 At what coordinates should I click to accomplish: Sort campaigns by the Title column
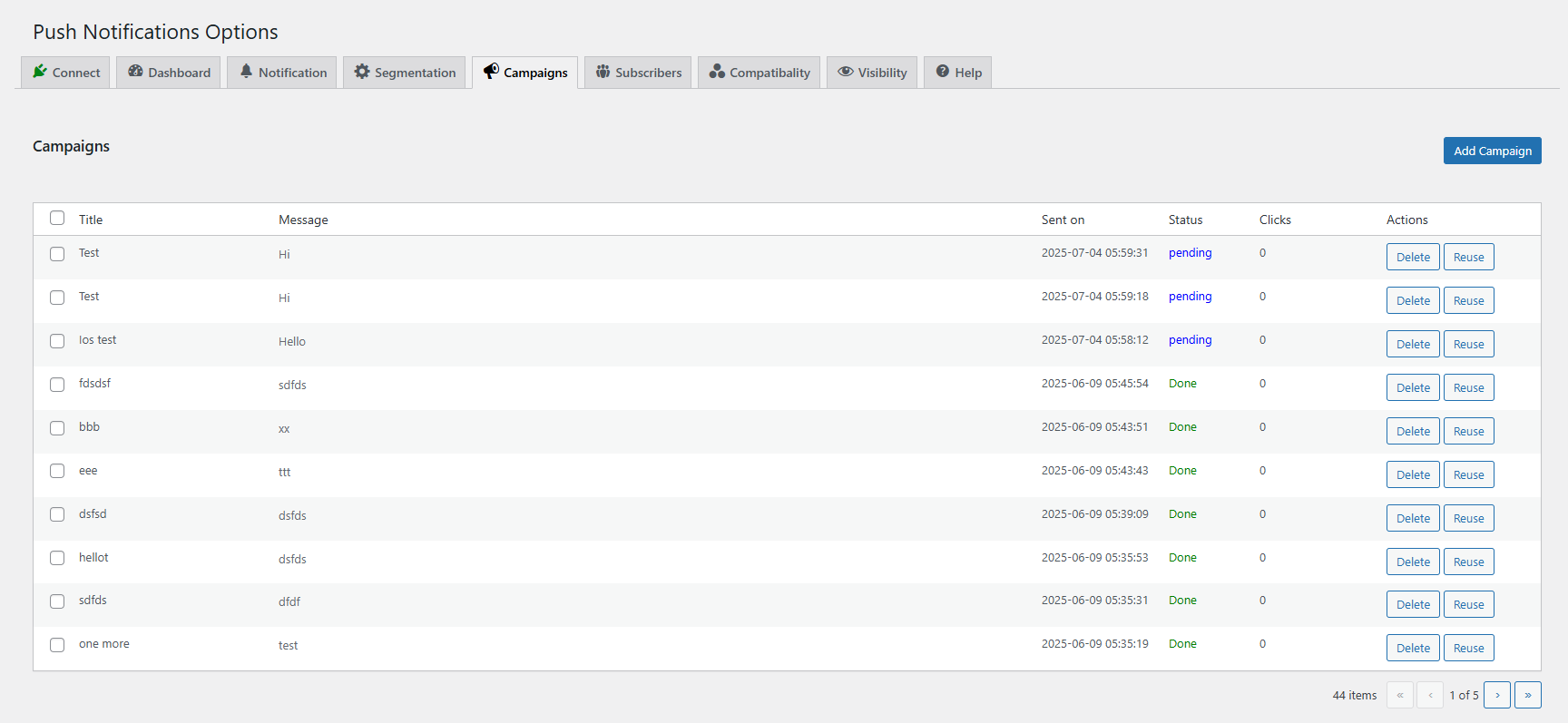(x=90, y=219)
